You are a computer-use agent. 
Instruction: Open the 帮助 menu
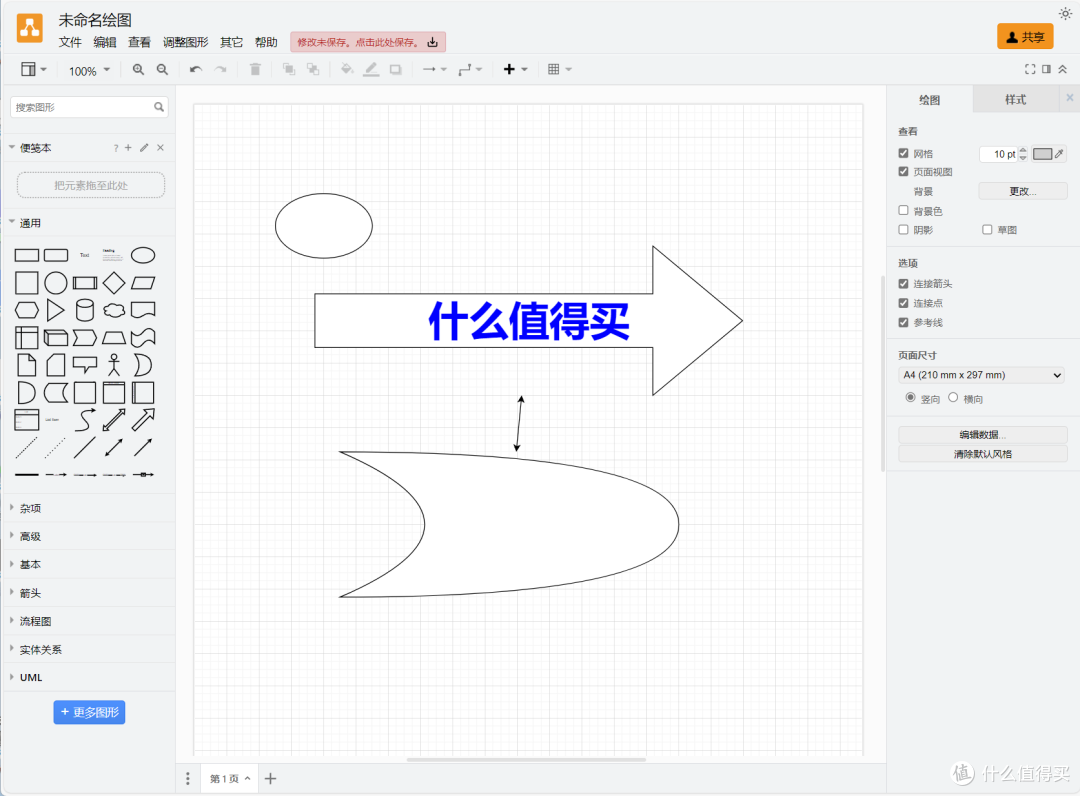pos(266,43)
